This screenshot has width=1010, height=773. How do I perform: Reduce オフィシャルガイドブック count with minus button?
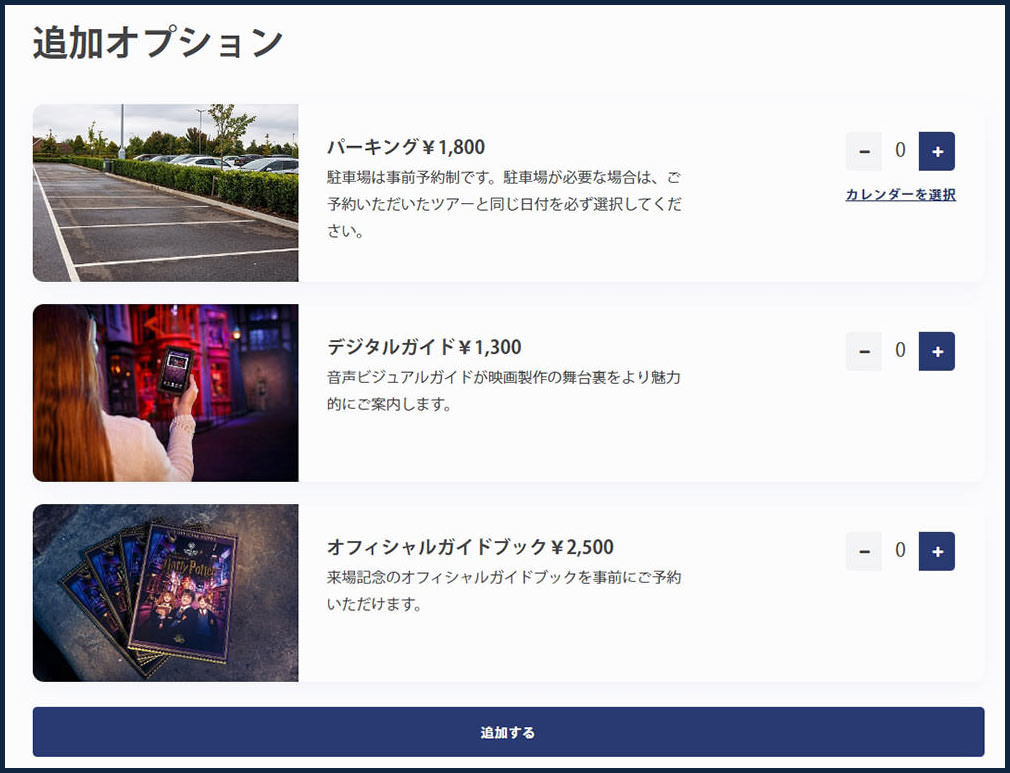pos(864,551)
